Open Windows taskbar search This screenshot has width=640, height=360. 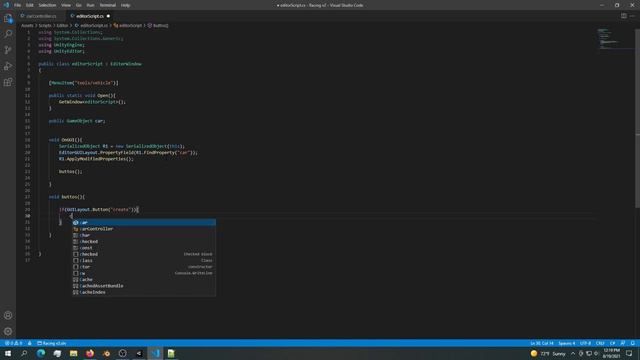(24, 353)
